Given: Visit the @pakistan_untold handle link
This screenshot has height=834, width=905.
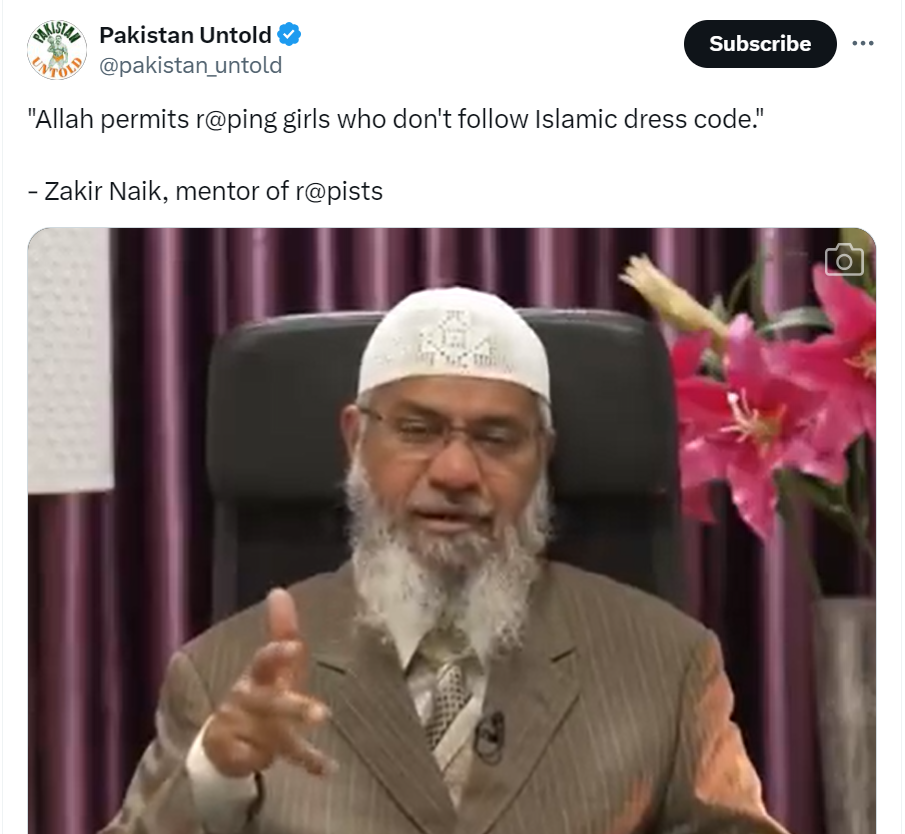Looking at the screenshot, I should click(x=190, y=65).
